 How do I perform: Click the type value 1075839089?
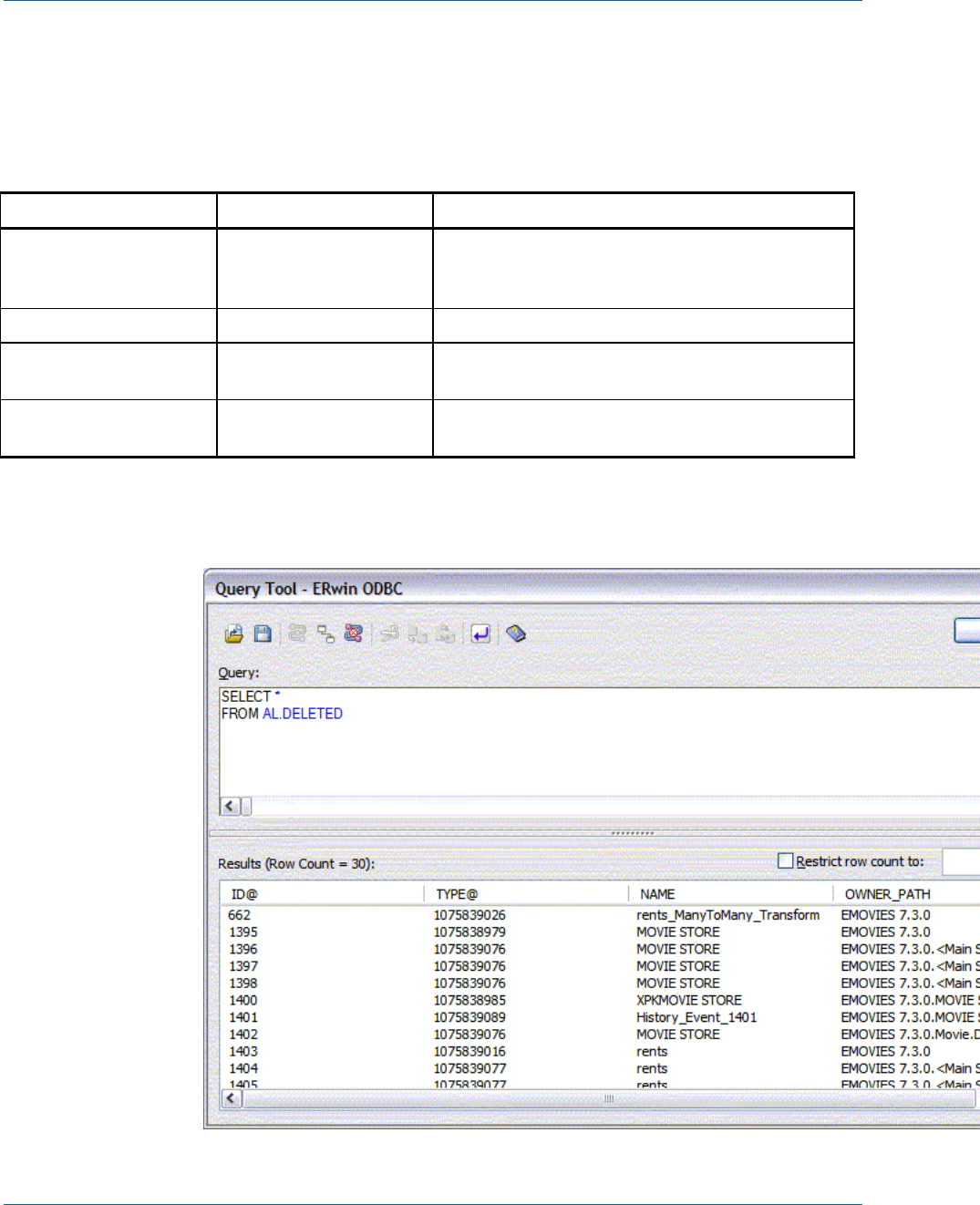pyautogui.click(x=469, y=1017)
